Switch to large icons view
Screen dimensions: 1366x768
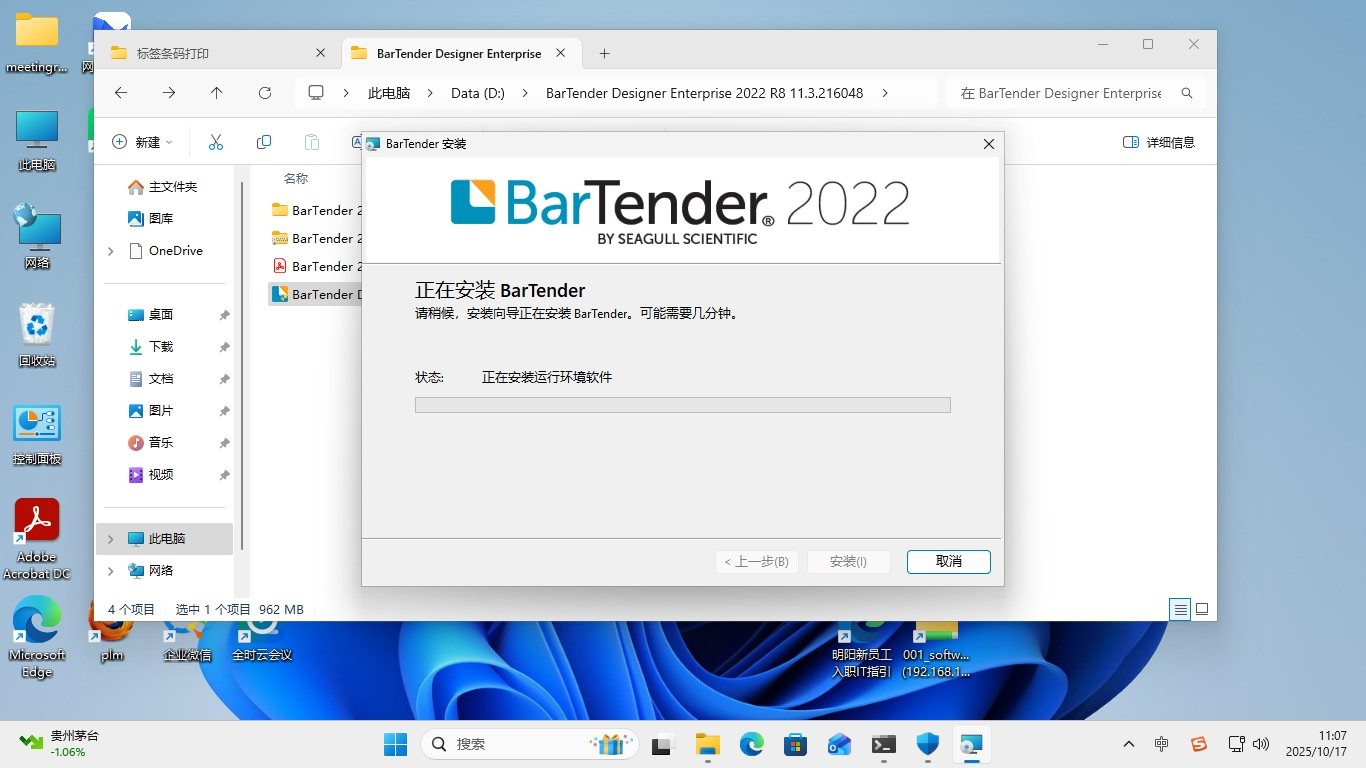[x=1202, y=609]
